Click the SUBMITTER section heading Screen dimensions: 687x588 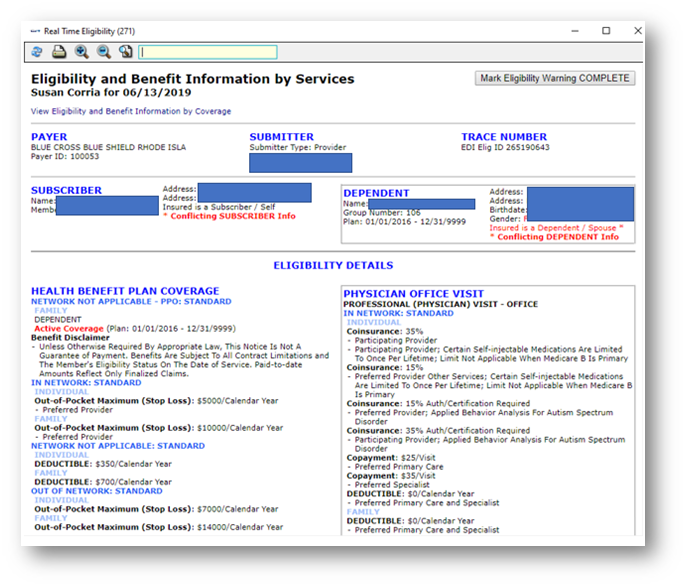[x=281, y=137]
